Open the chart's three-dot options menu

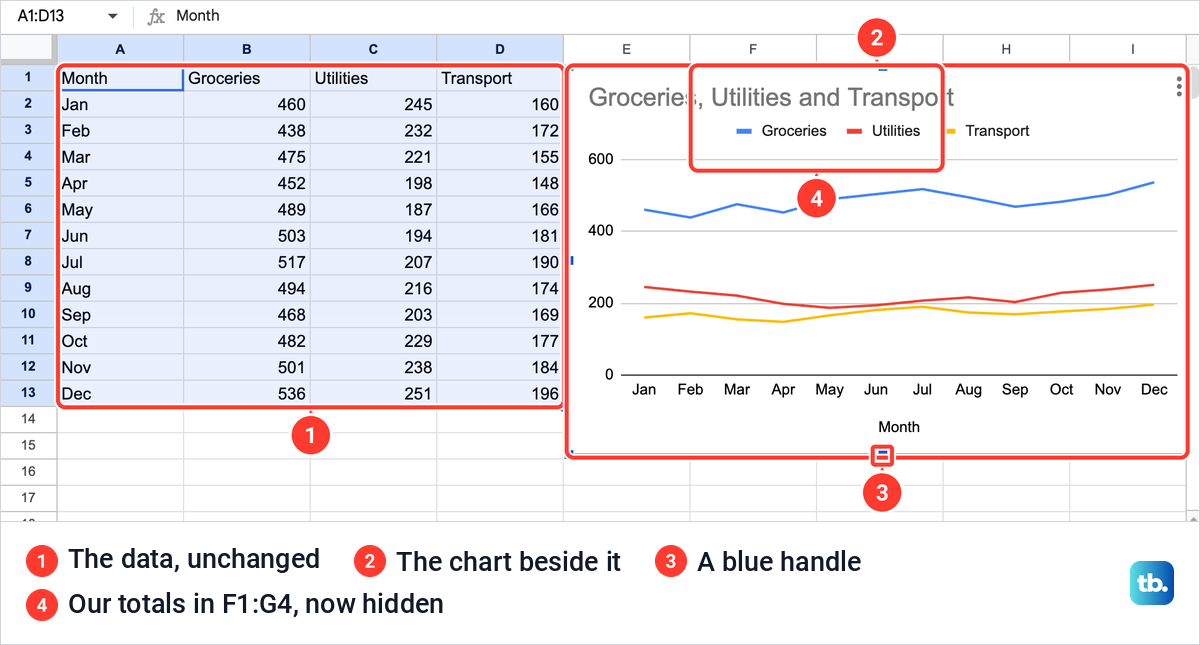1180,87
